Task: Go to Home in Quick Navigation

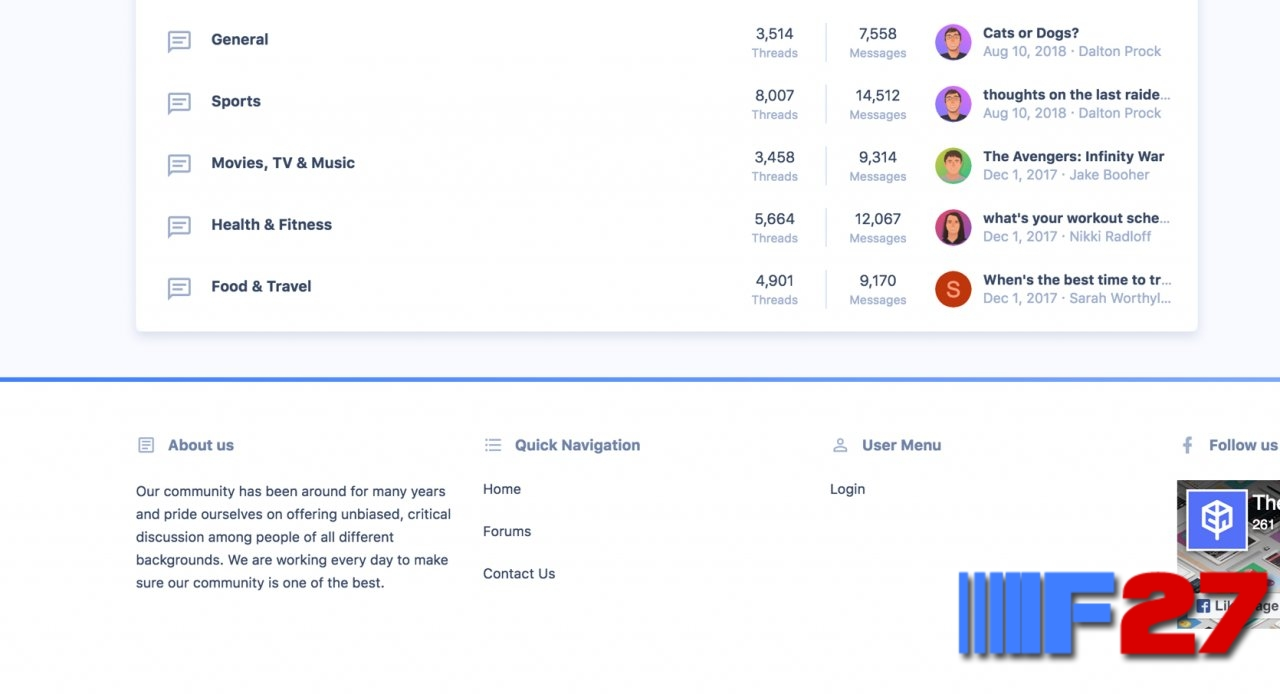Action: (x=502, y=489)
